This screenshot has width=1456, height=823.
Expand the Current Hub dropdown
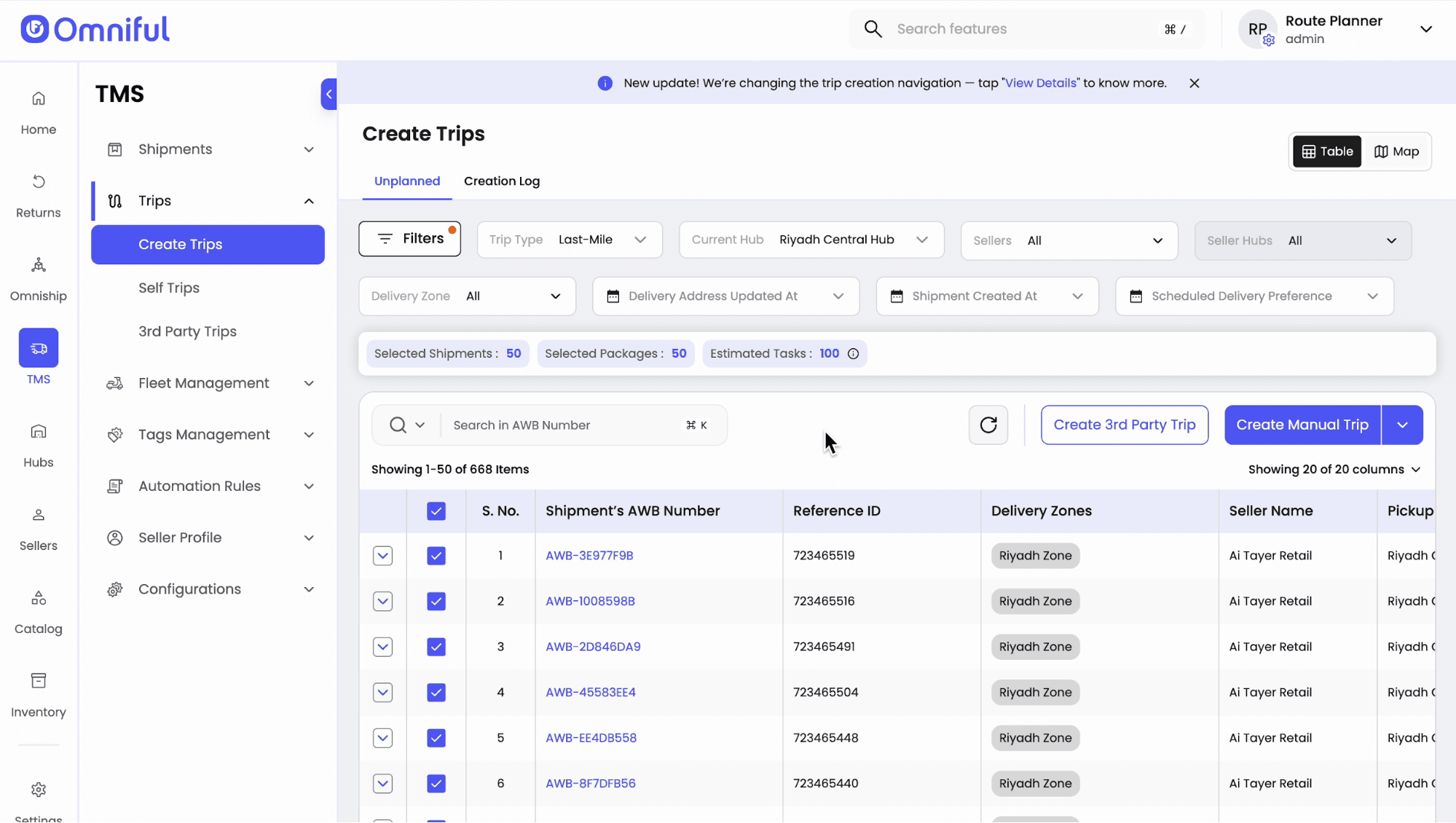tap(811, 240)
